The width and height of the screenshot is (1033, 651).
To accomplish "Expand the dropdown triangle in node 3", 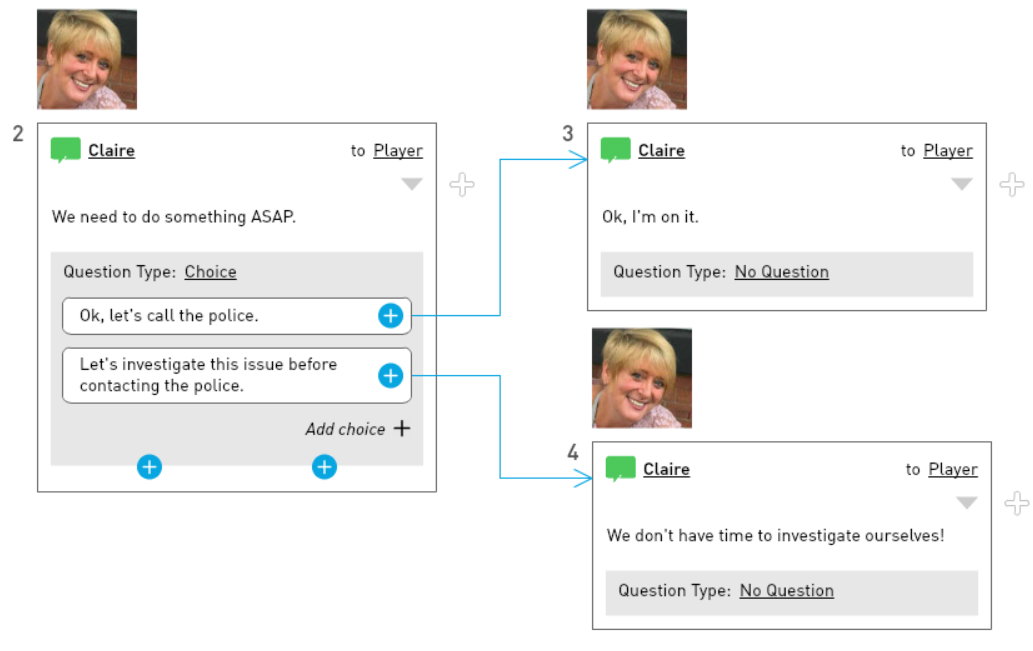I will [962, 184].
